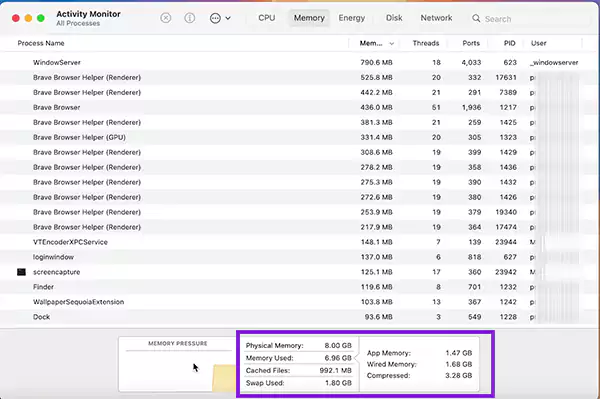Select the Brave Browser process row
This screenshot has width=600, height=399.
tap(300, 107)
